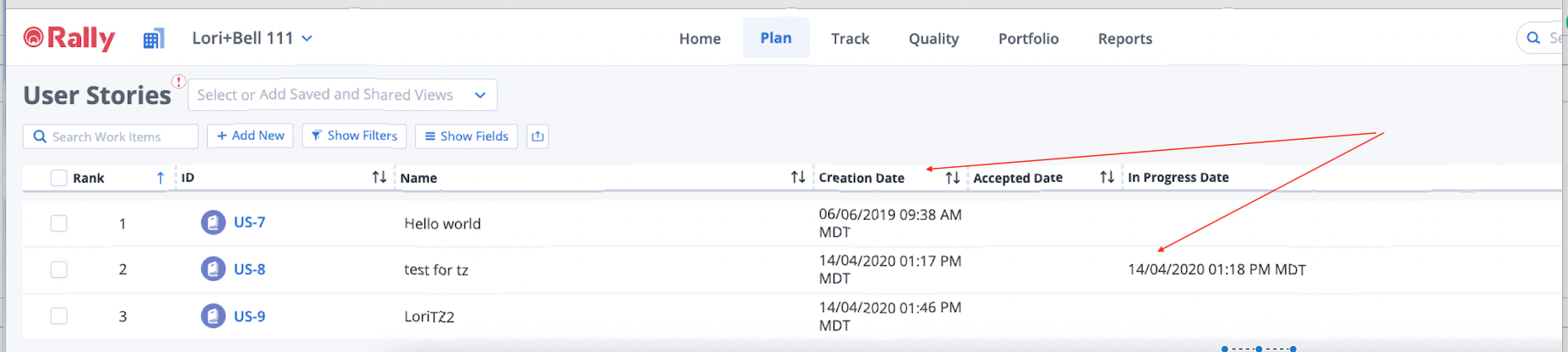This screenshot has width=1568, height=352.
Task: Click the user story icon beside US-7
Action: 213,222
